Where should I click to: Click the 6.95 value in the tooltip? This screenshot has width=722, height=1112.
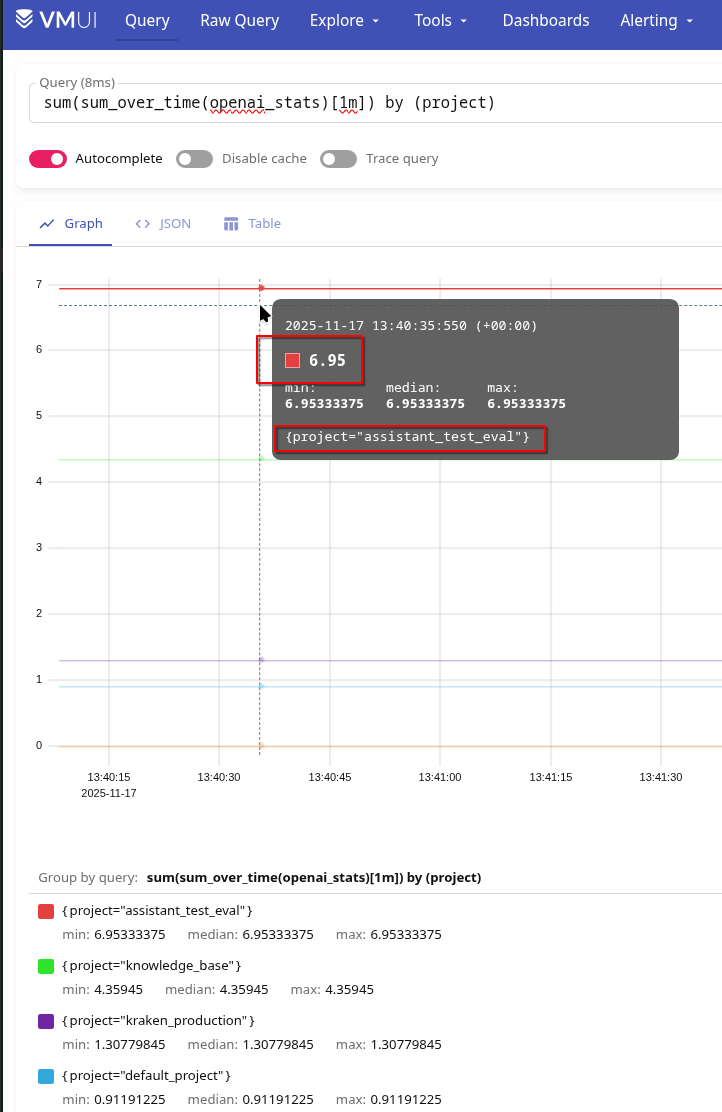[327, 360]
